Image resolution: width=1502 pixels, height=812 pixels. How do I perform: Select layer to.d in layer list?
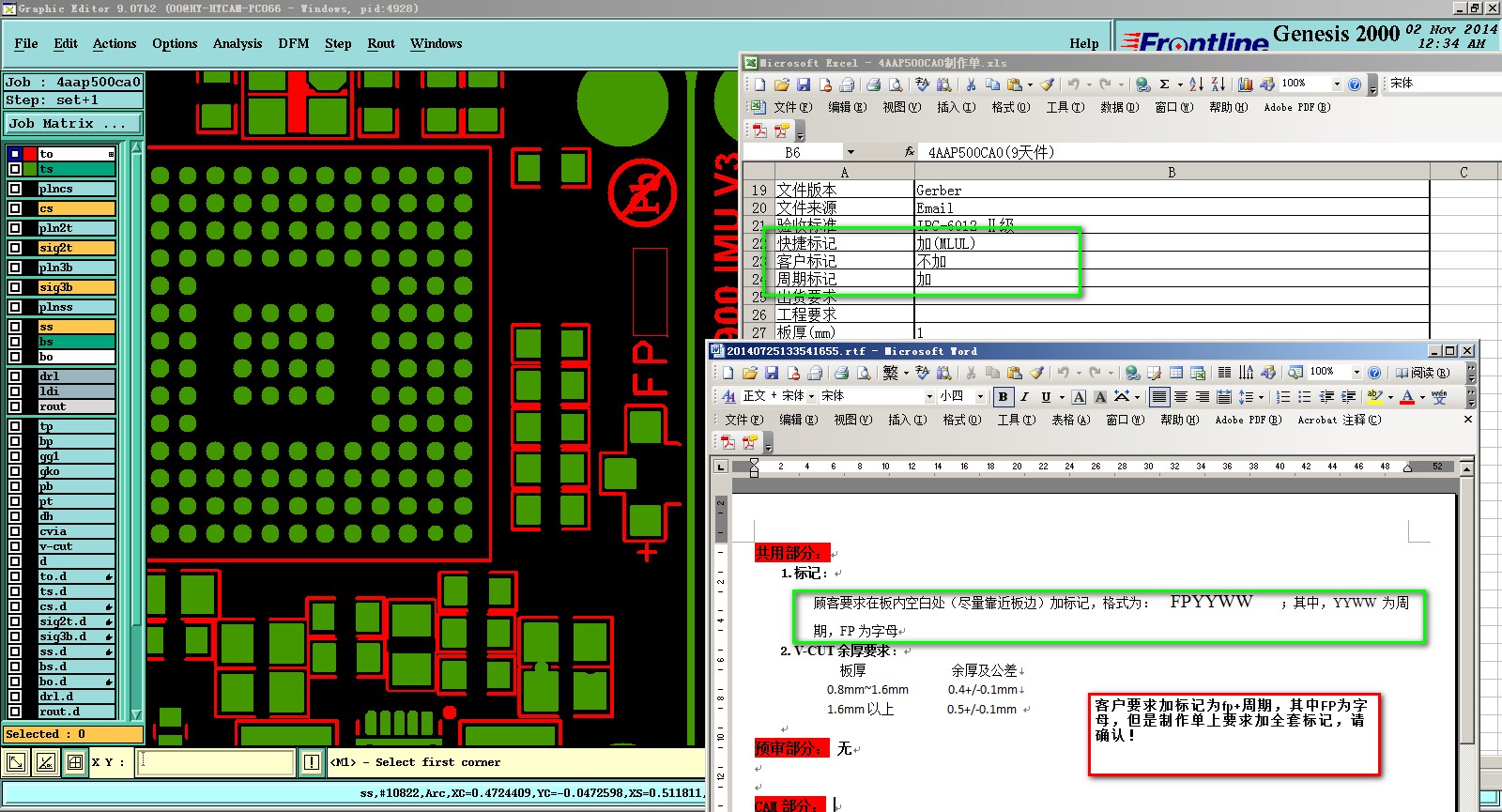(76, 576)
